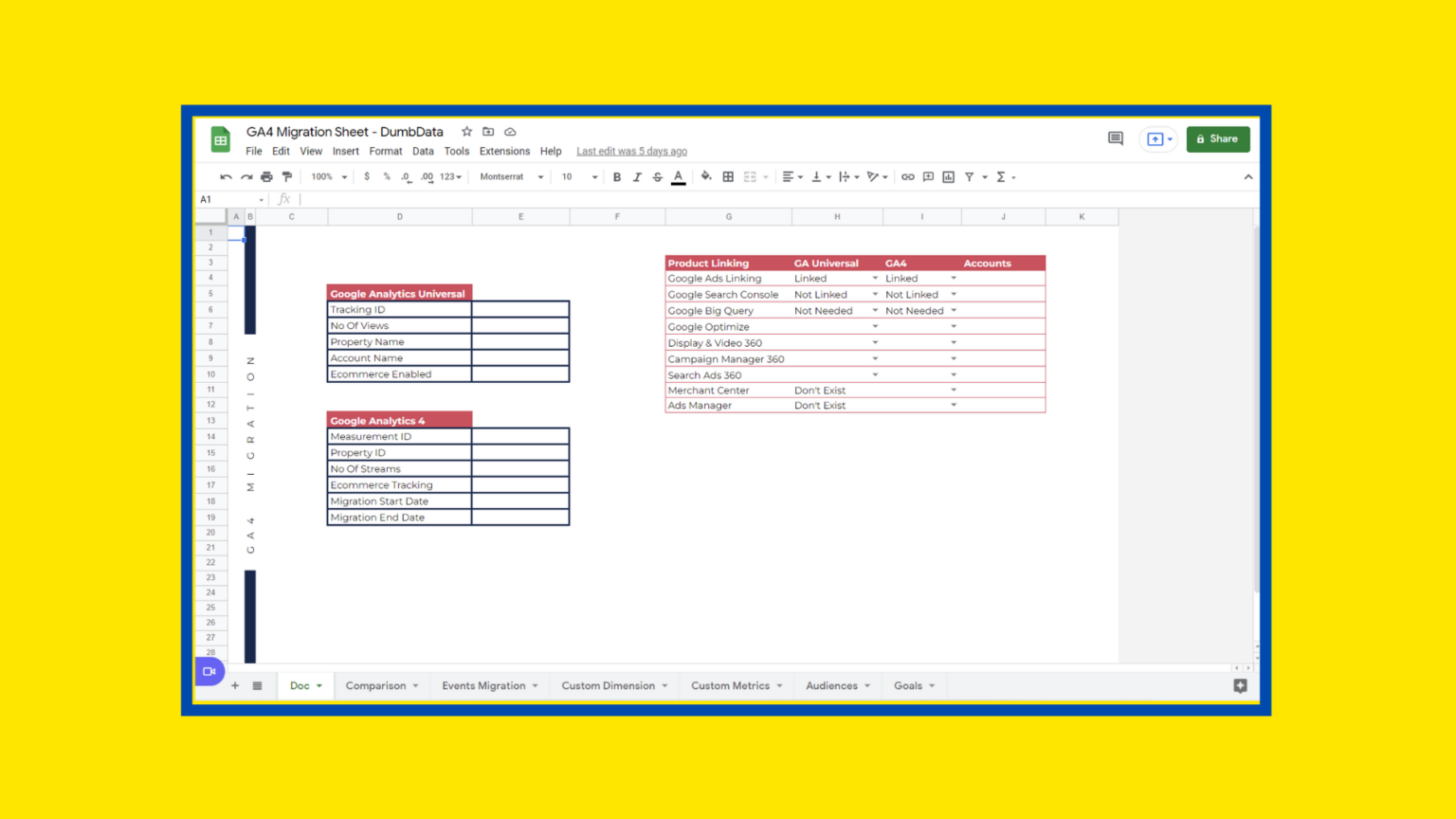Open the Insert chart icon
Viewport: 1456px width, 819px height.
point(948,176)
